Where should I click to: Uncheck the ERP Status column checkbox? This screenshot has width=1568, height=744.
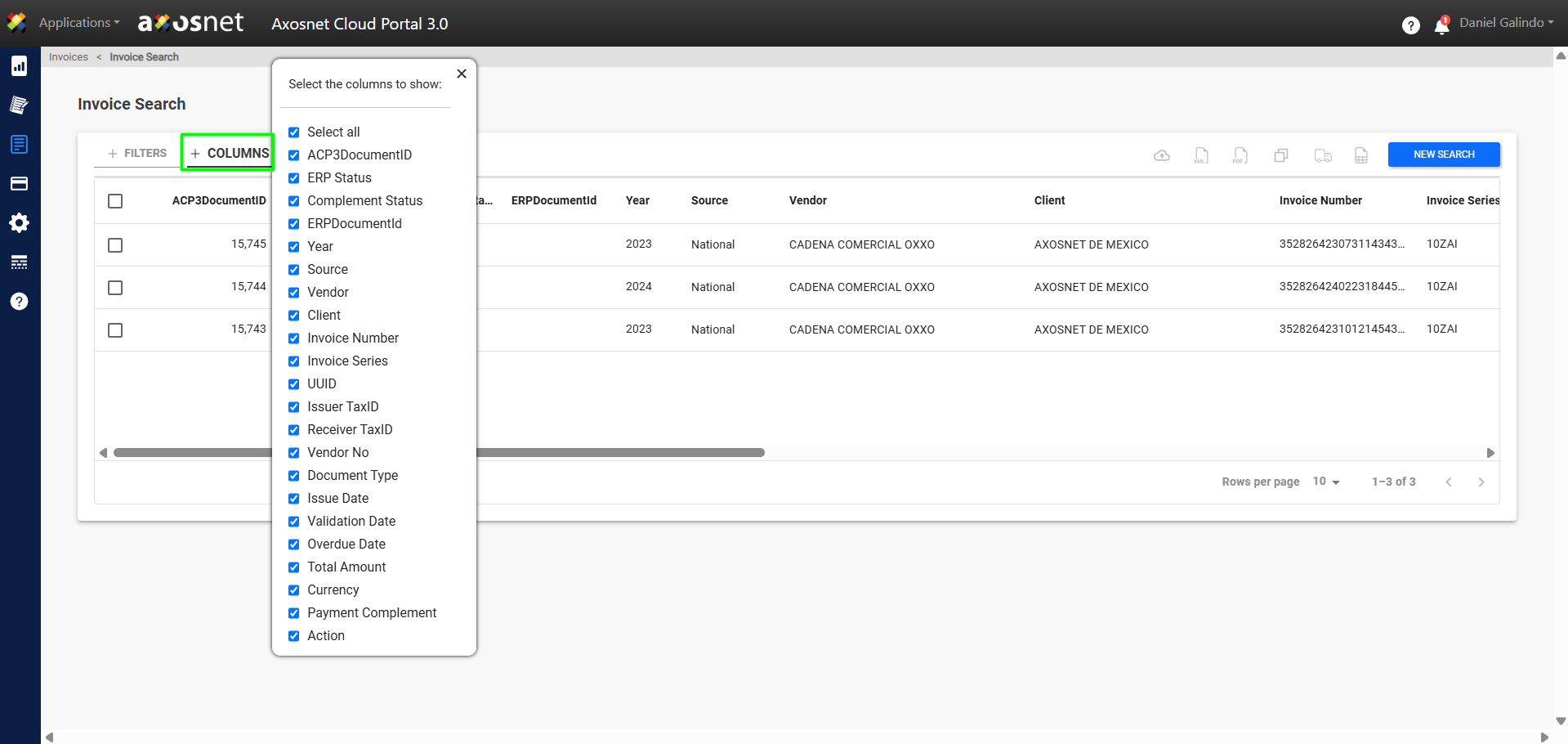(294, 178)
